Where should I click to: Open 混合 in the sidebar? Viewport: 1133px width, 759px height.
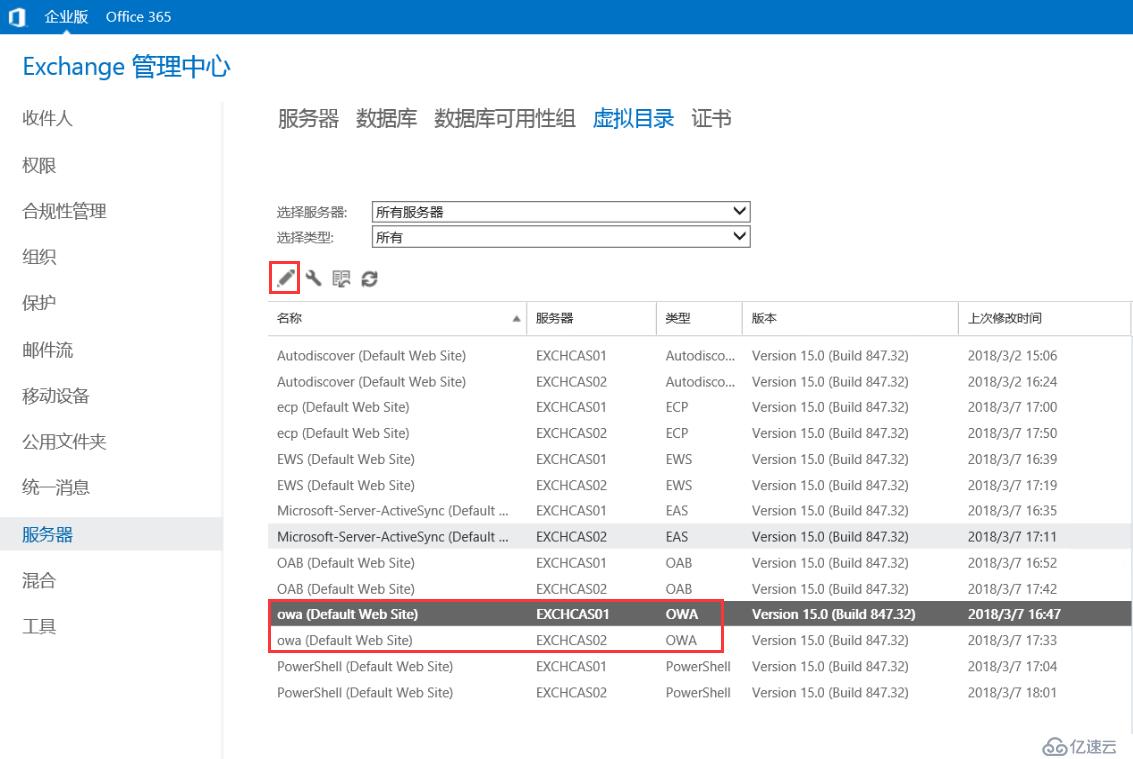(x=39, y=580)
